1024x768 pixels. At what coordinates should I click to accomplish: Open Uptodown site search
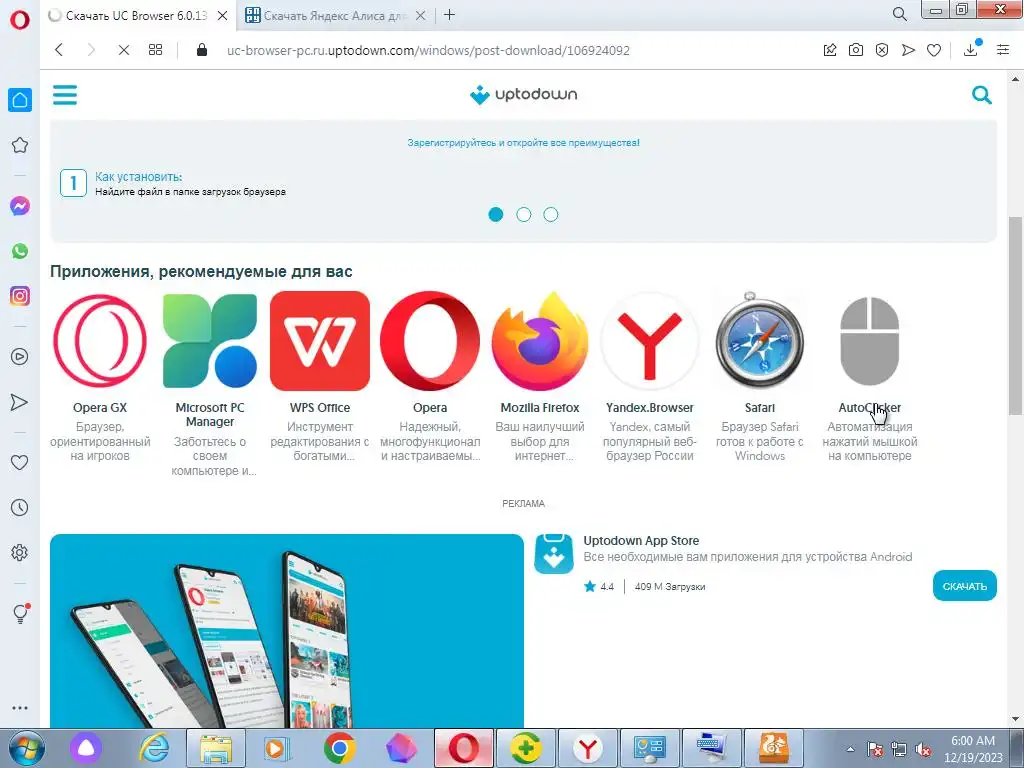point(982,95)
